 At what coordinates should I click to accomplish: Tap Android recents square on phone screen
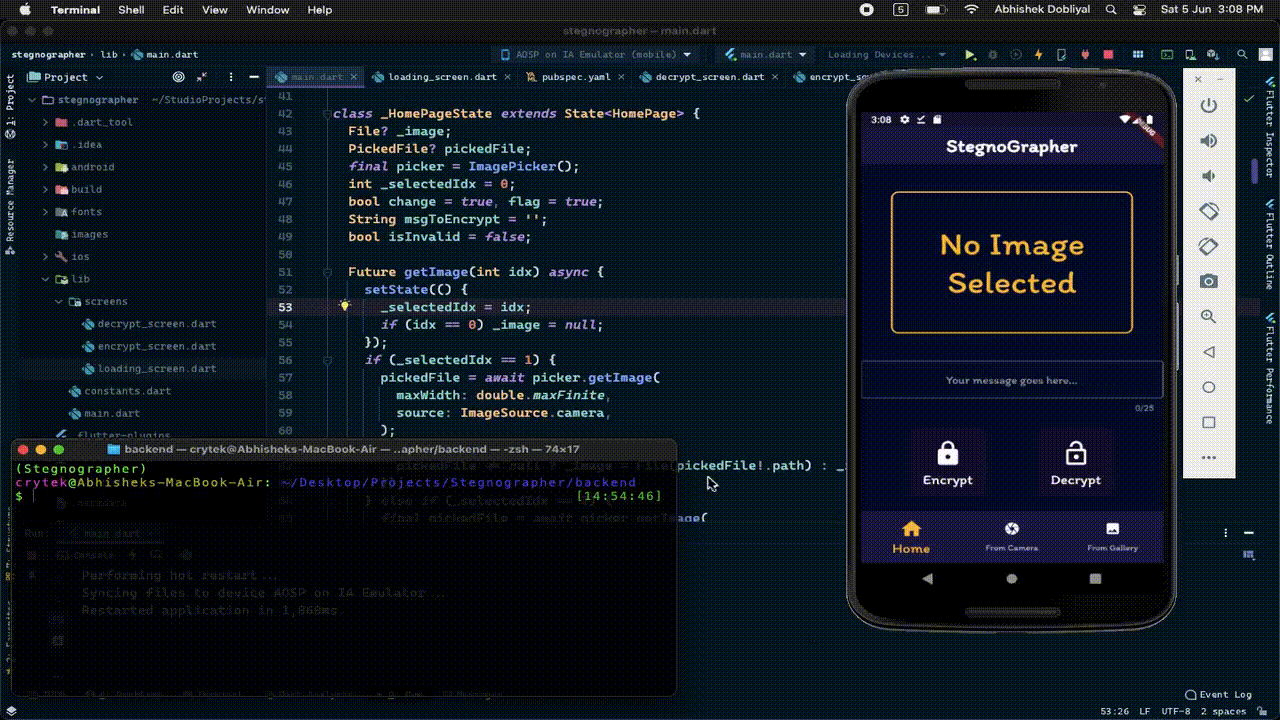click(x=1095, y=579)
